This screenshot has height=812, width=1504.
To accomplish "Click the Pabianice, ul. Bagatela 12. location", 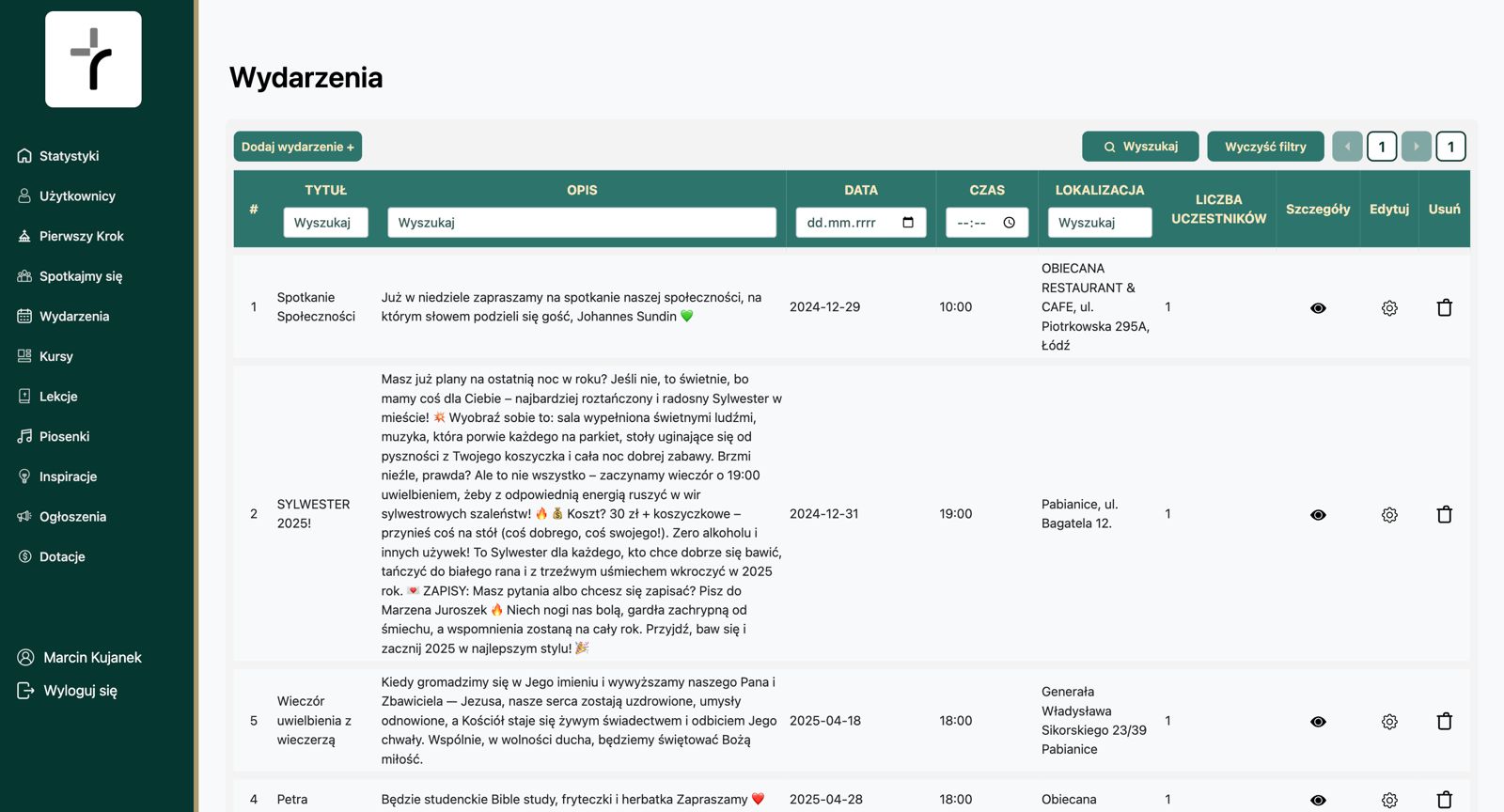I will tap(1079, 513).
